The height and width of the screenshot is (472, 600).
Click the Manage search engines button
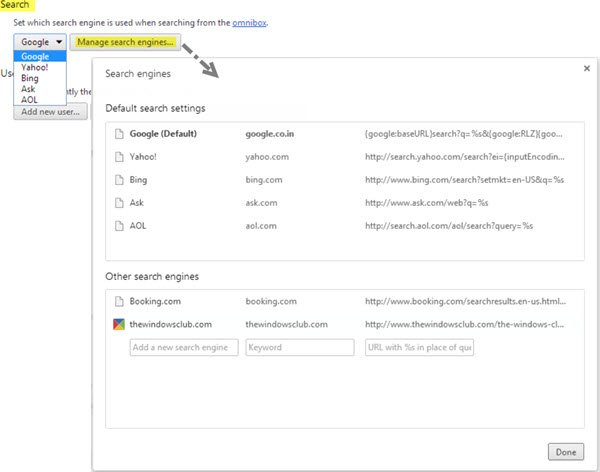point(126,42)
